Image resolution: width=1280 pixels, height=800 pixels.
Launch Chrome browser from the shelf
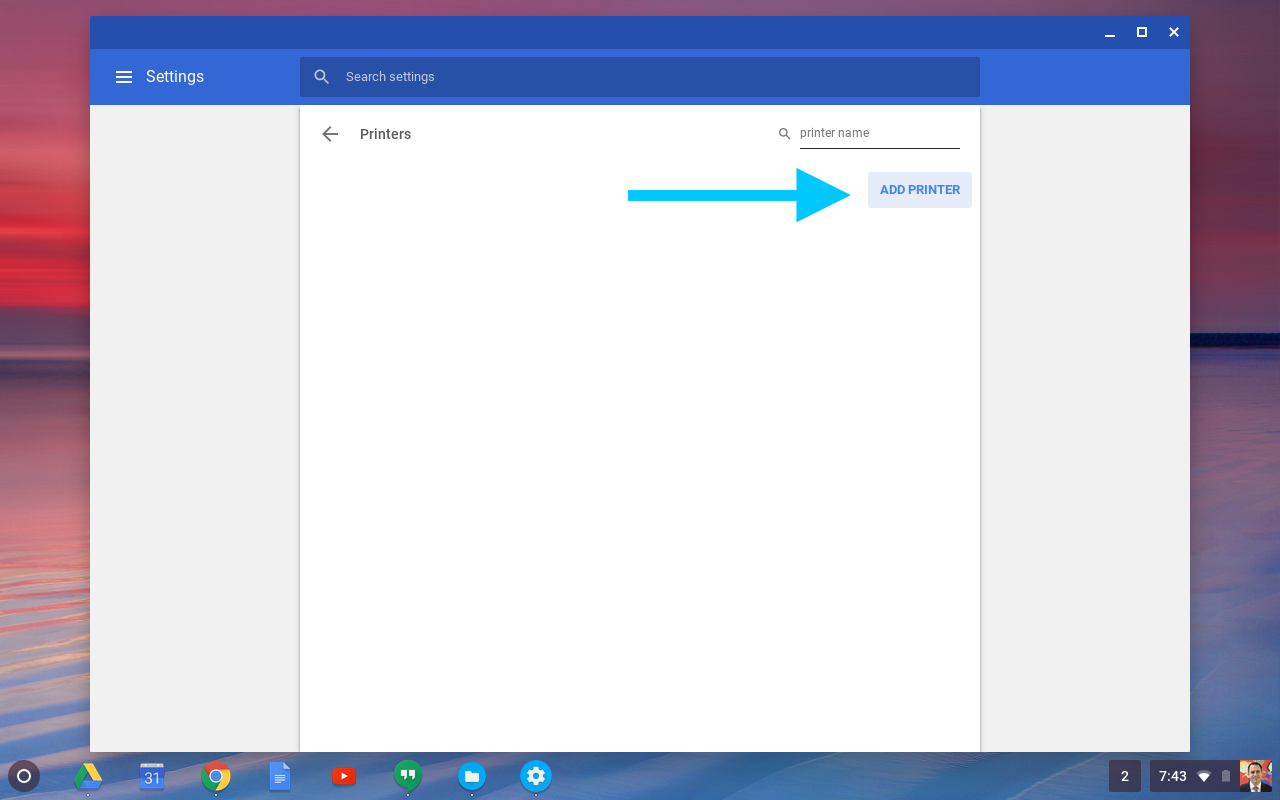pos(216,776)
